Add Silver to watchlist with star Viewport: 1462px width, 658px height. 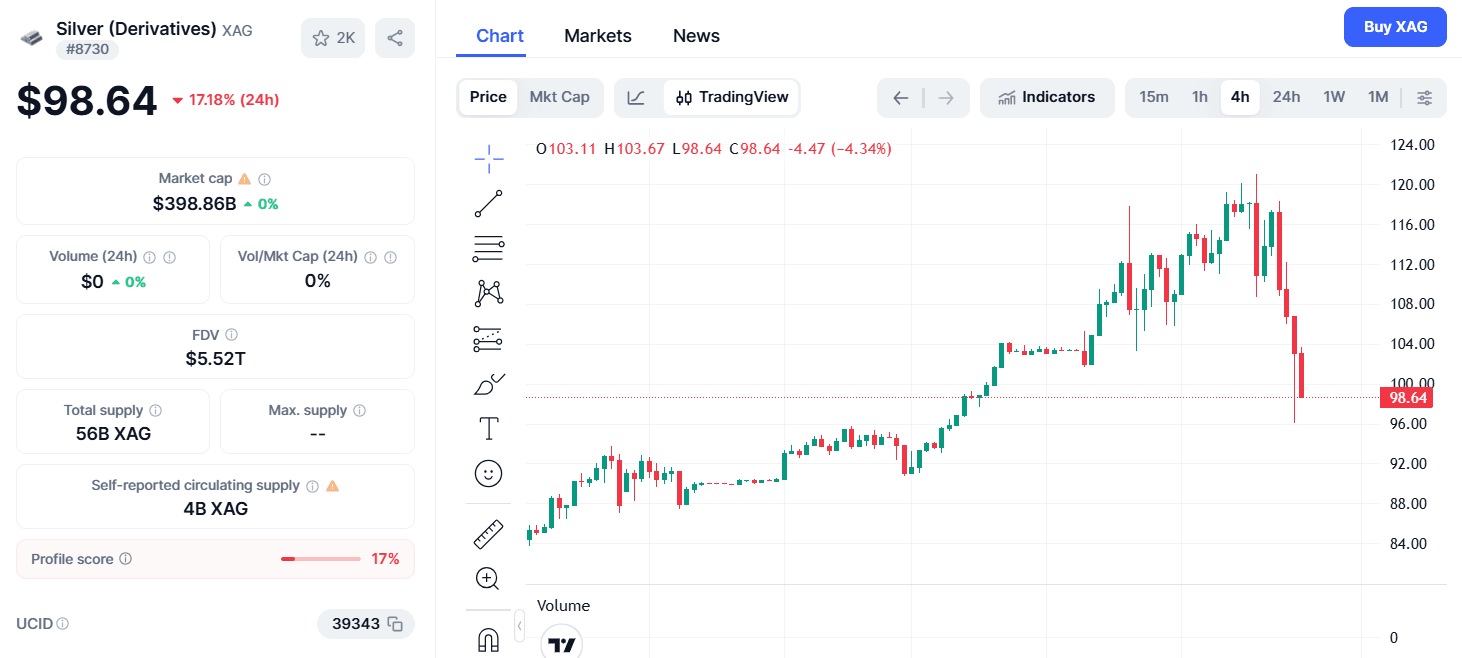click(x=333, y=38)
